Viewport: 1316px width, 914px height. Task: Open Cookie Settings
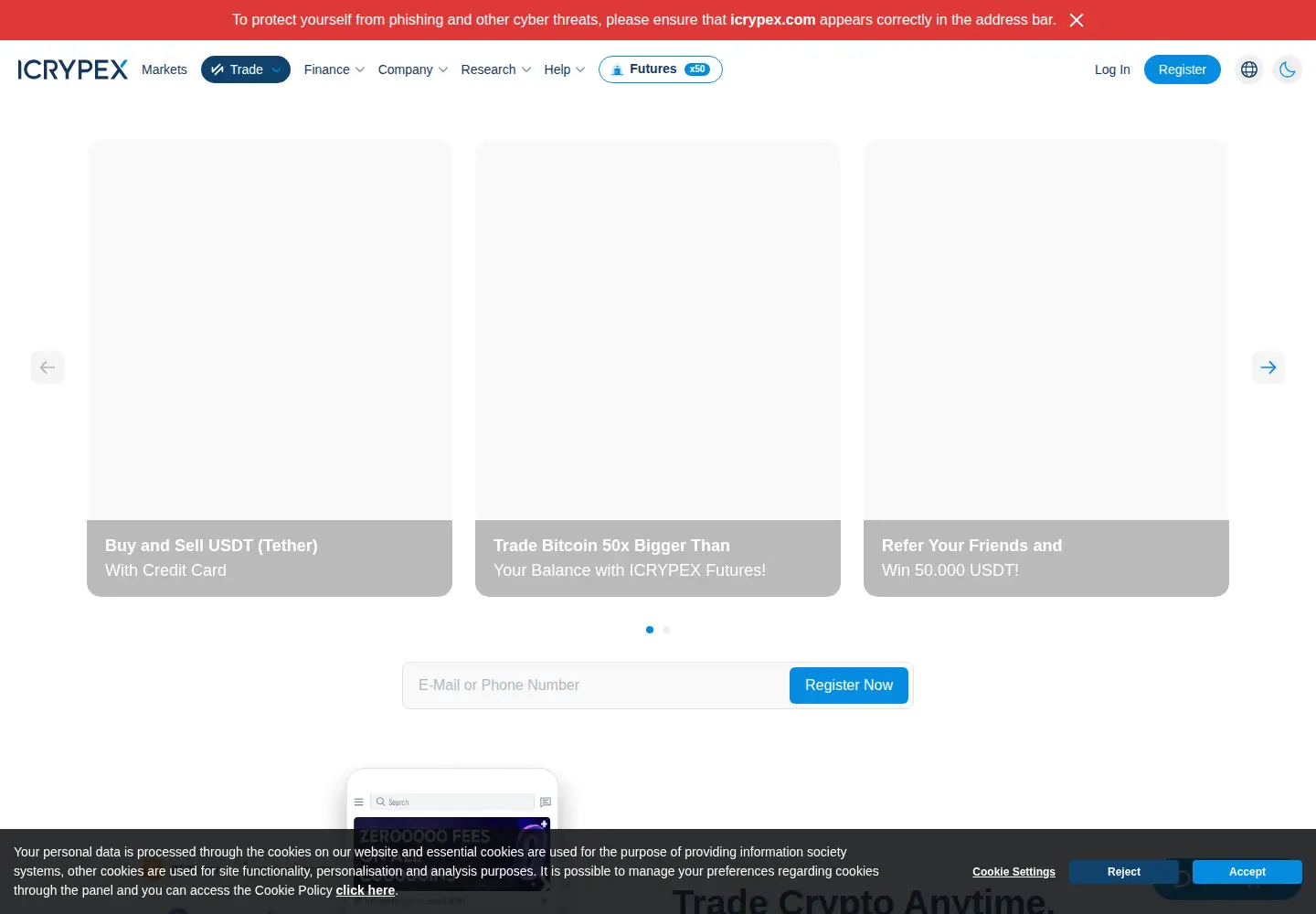click(x=1014, y=872)
